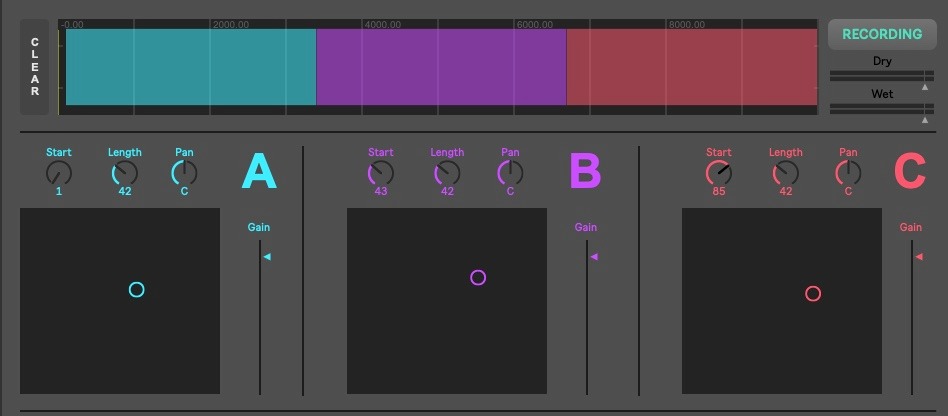948x416 pixels.
Task: Click the Pan knob in section A
Action: 184,173
